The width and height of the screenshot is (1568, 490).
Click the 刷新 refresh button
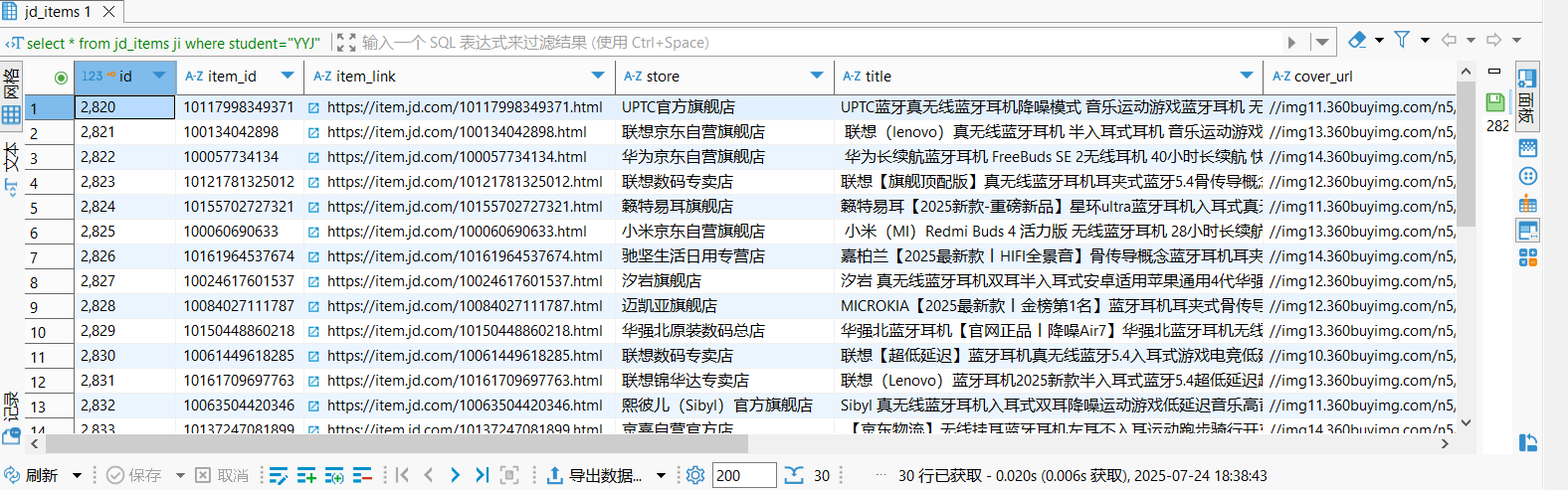pos(32,476)
